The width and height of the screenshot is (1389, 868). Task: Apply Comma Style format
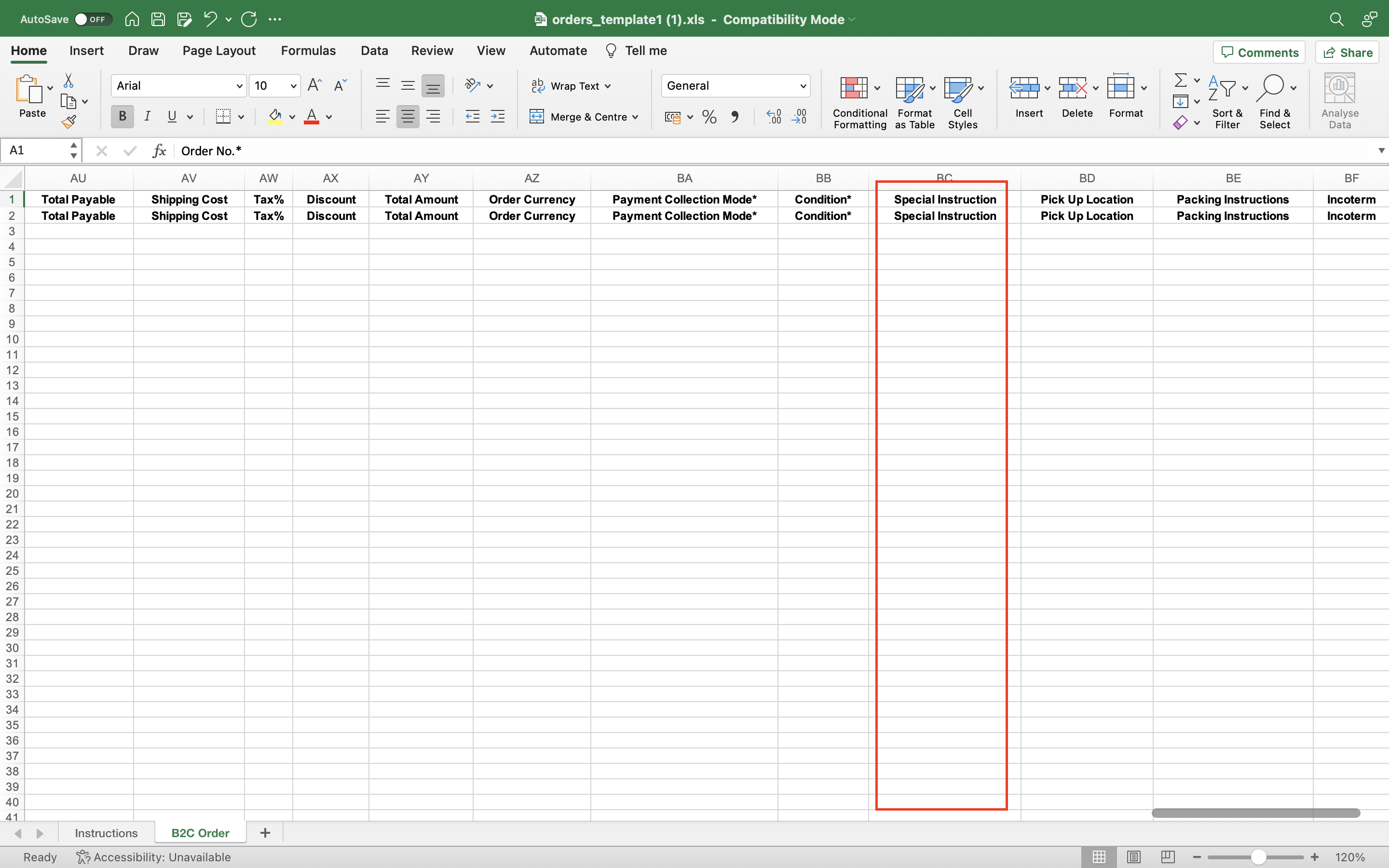pyautogui.click(x=735, y=117)
